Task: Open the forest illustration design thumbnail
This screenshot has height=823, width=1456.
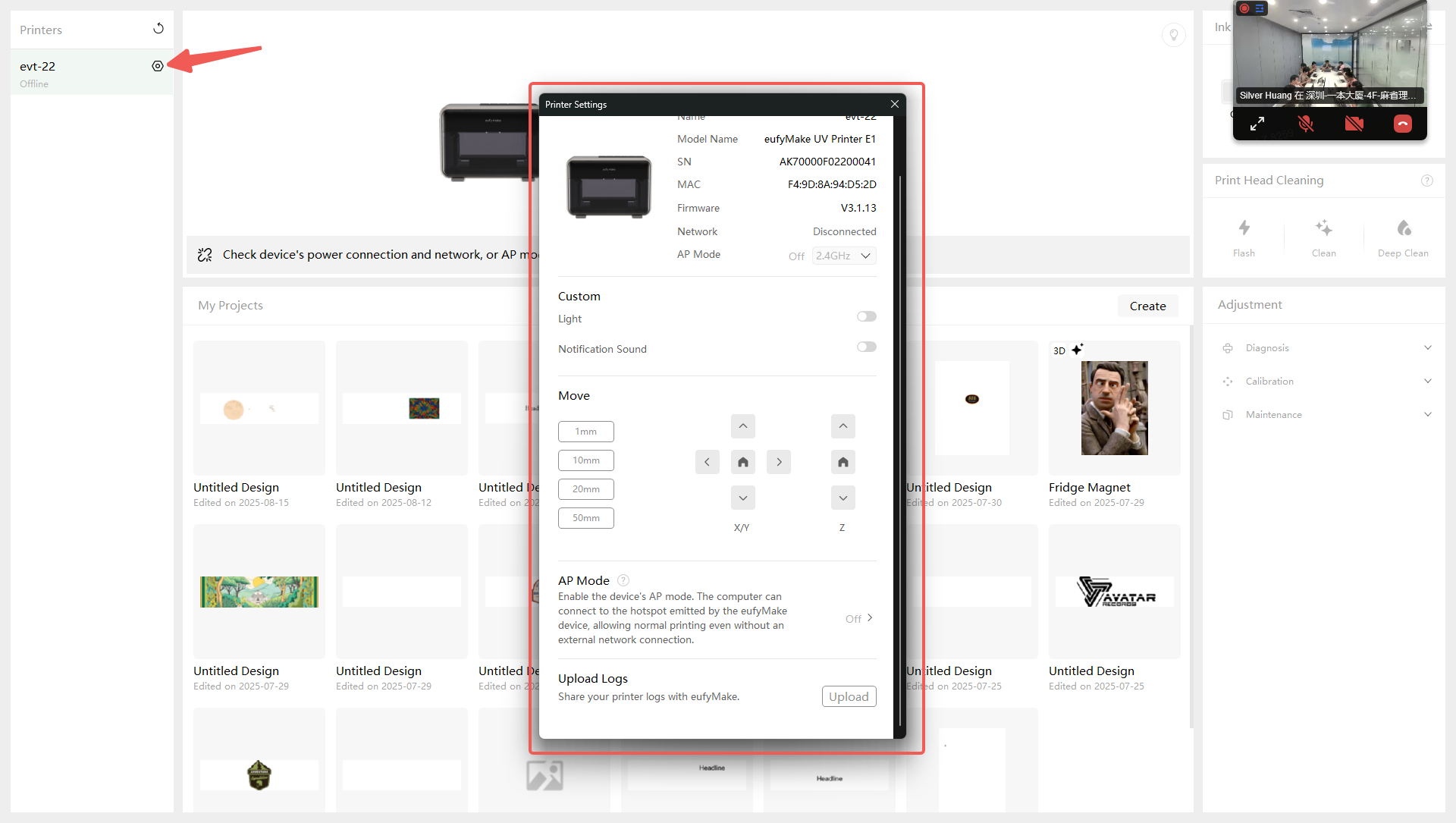Action: pyautogui.click(x=259, y=592)
